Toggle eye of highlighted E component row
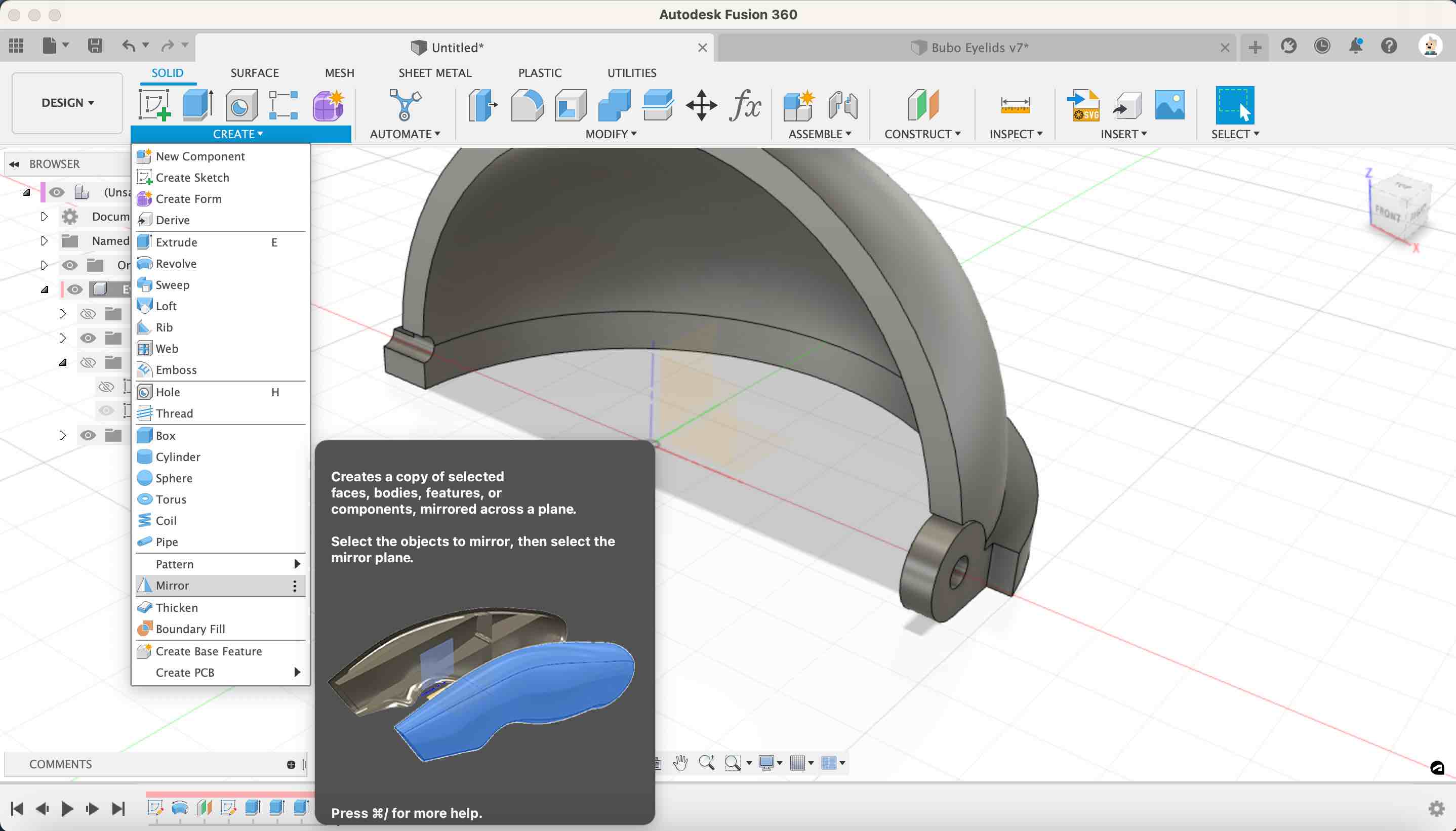This screenshot has width=1456, height=831. coord(75,289)
